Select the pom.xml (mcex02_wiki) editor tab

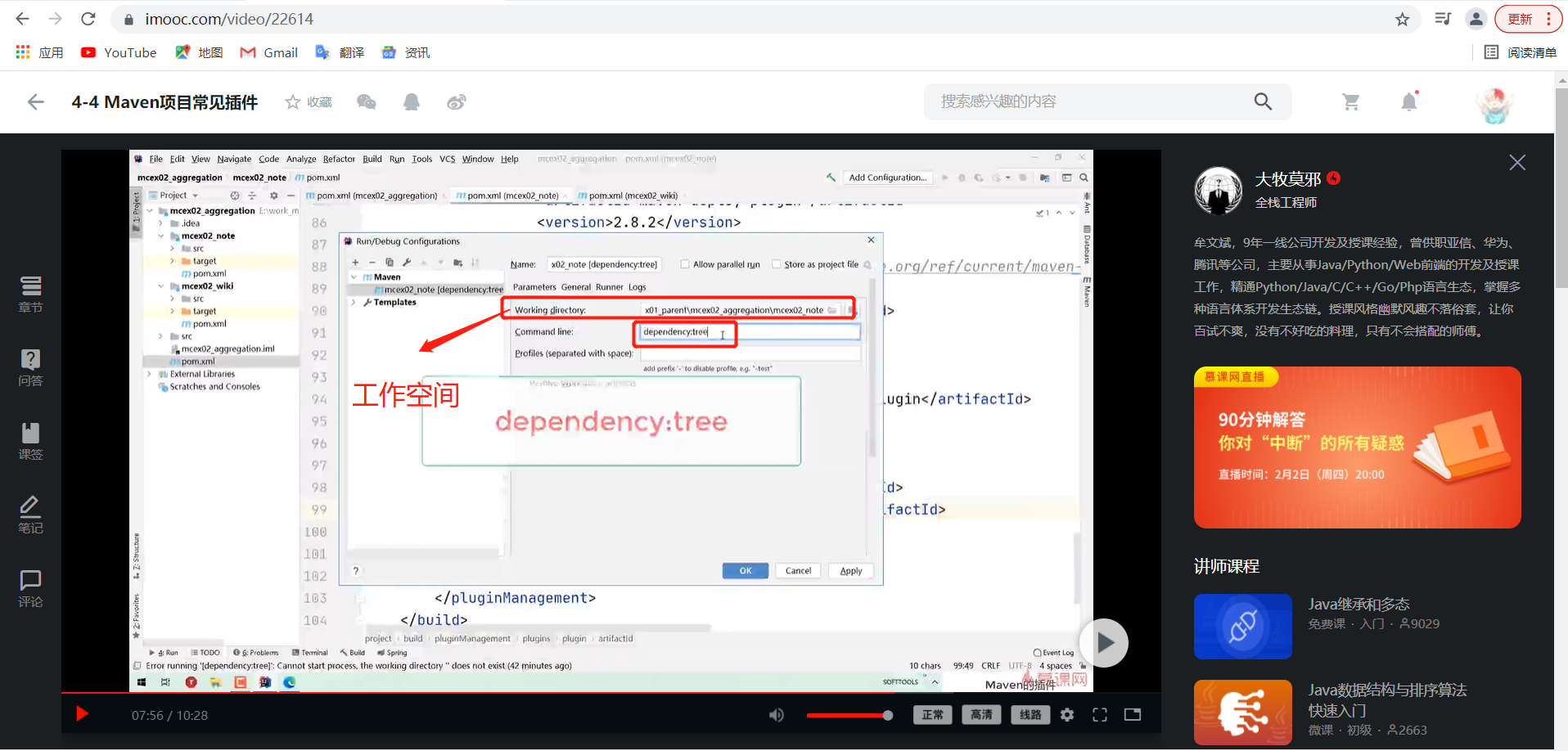click(629, 196)
